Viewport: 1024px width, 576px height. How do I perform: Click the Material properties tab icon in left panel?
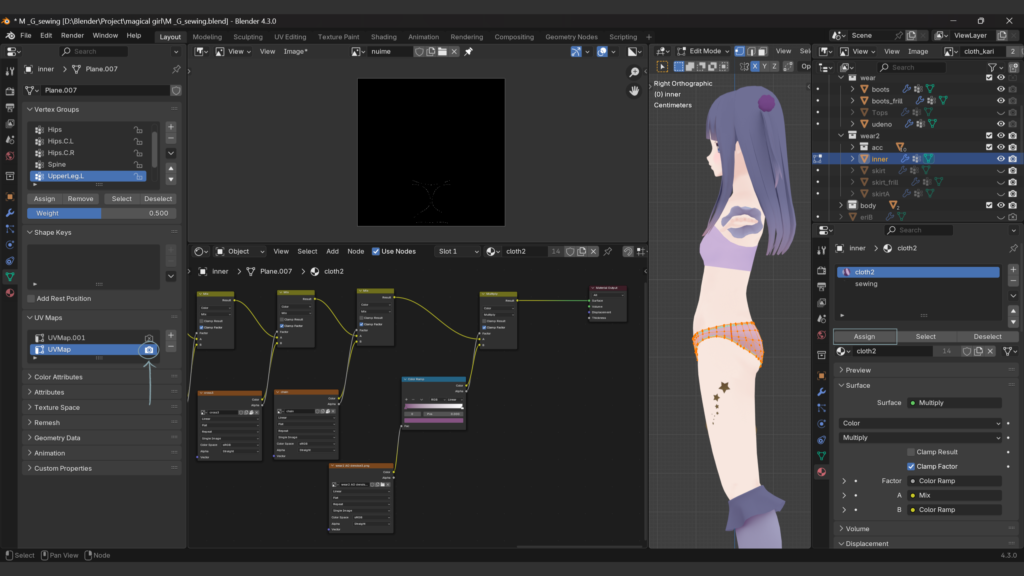10,293
